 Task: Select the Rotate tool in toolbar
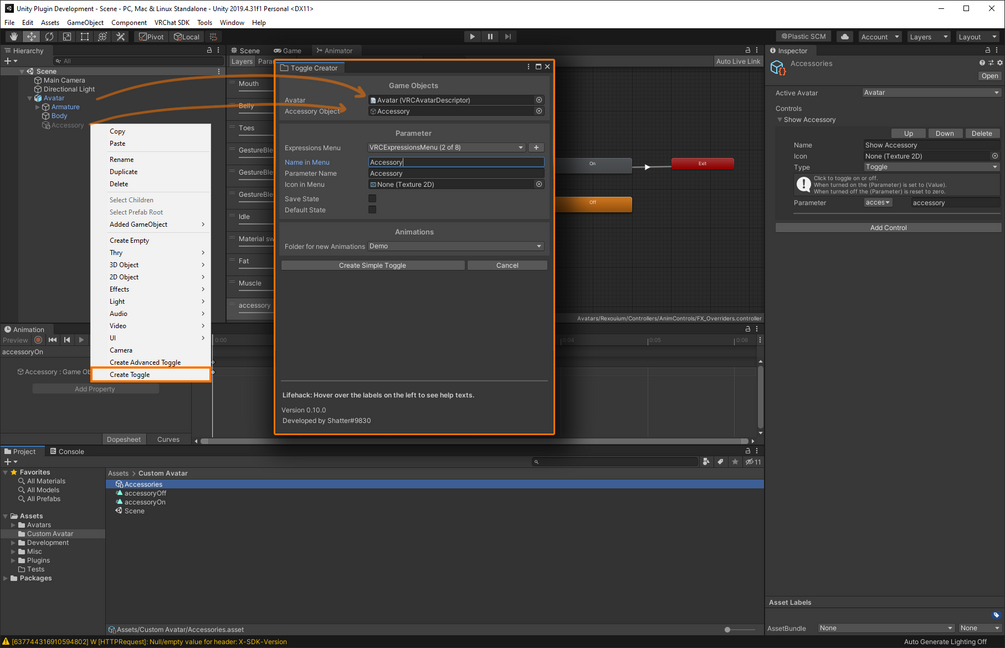click(x=49, y=37)
